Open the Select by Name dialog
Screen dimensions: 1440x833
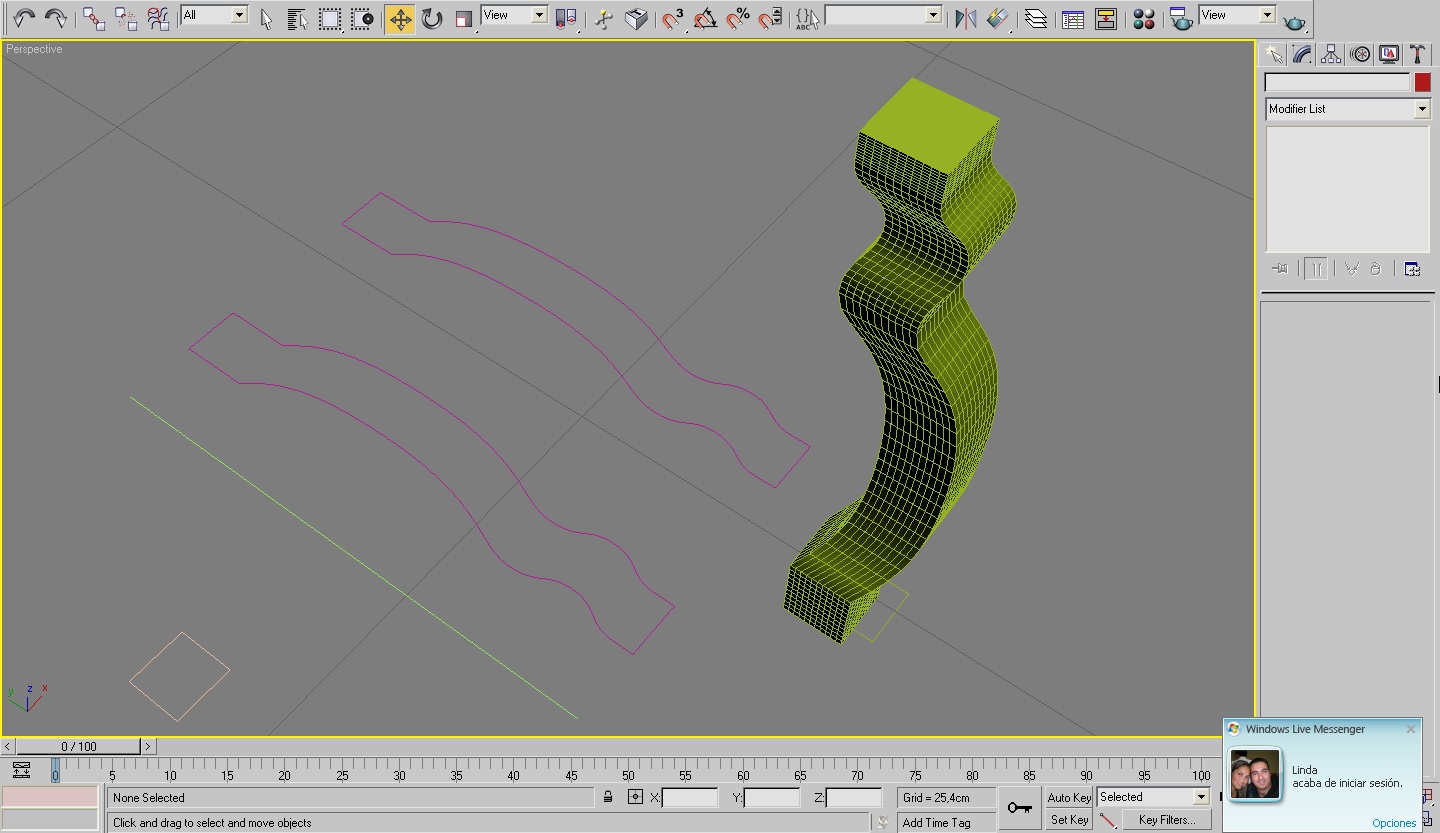pos(297,18)
